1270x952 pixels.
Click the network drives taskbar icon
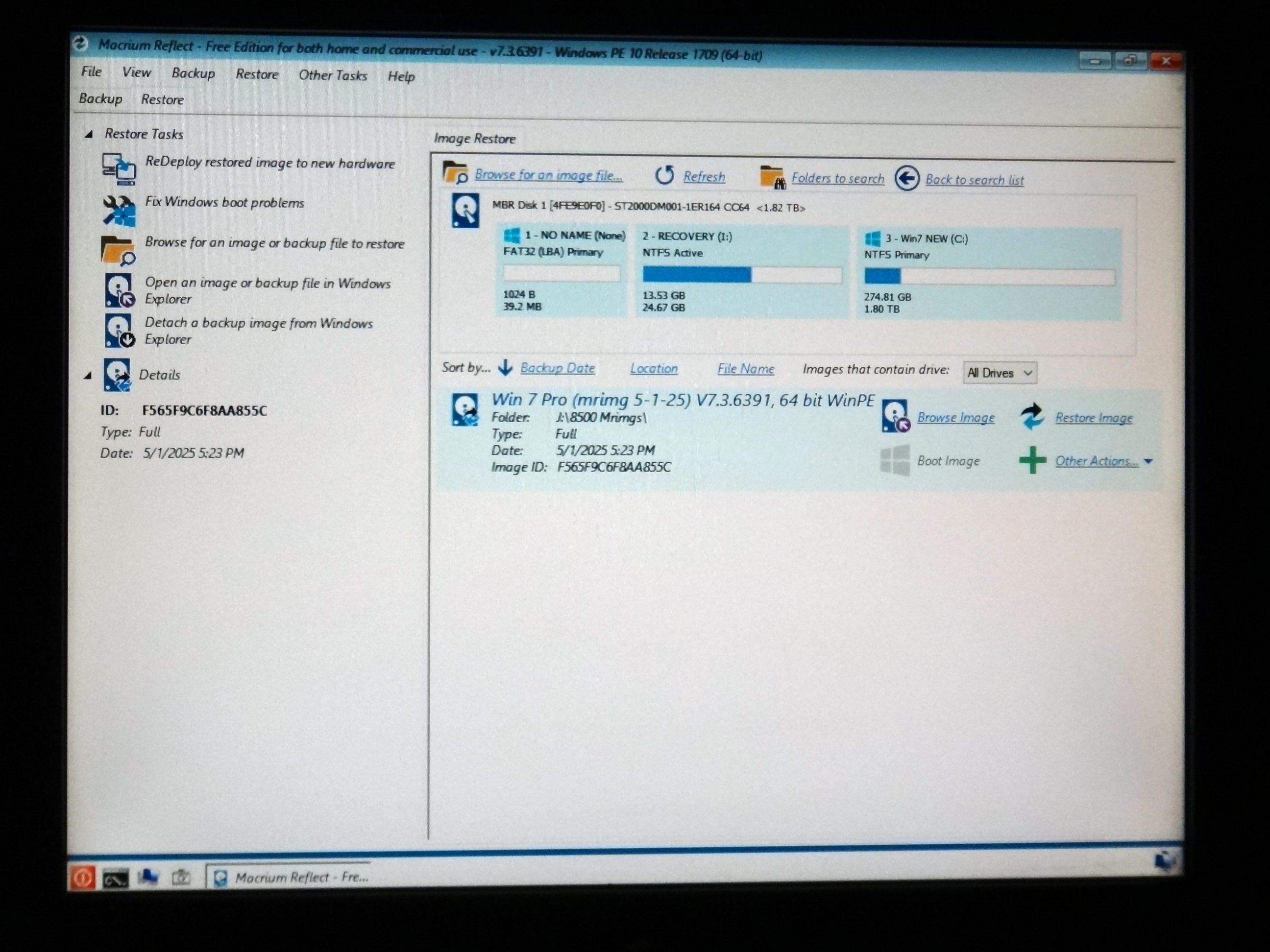coord(147,877)
